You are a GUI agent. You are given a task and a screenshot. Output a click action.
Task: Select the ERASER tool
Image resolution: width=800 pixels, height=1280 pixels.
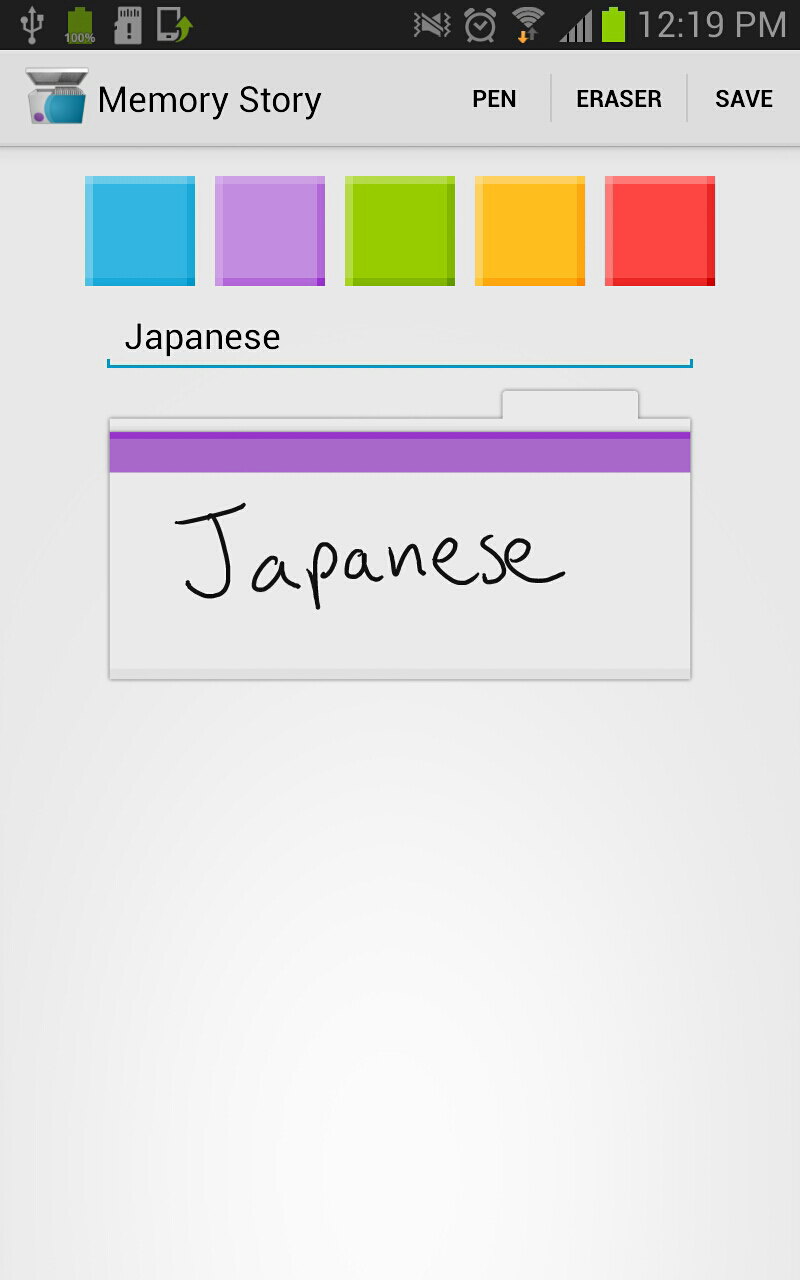click(619, 99)
